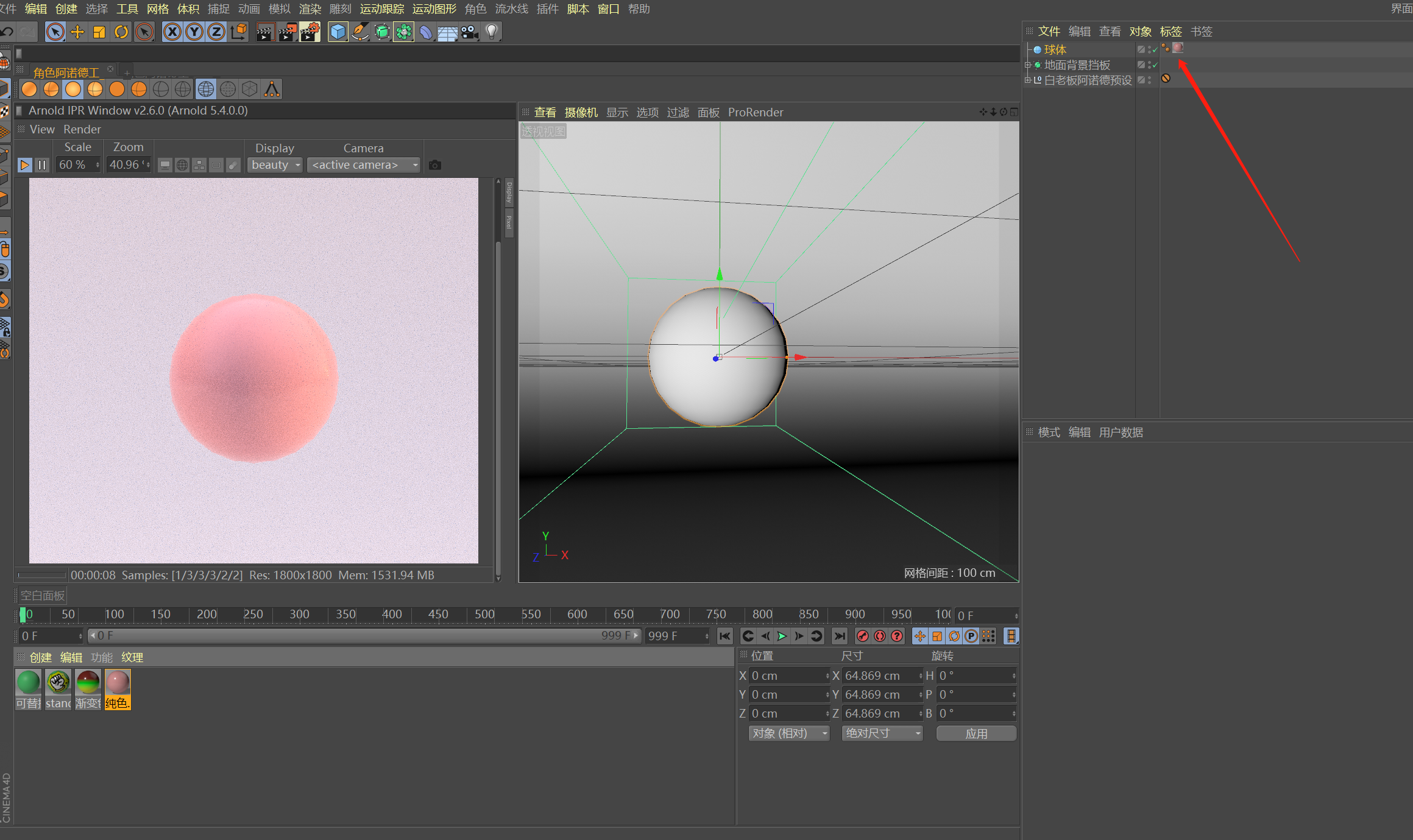1413x840 pixels.
Task: Toggle position keyframe recording button
Action: tap(920, 636)
